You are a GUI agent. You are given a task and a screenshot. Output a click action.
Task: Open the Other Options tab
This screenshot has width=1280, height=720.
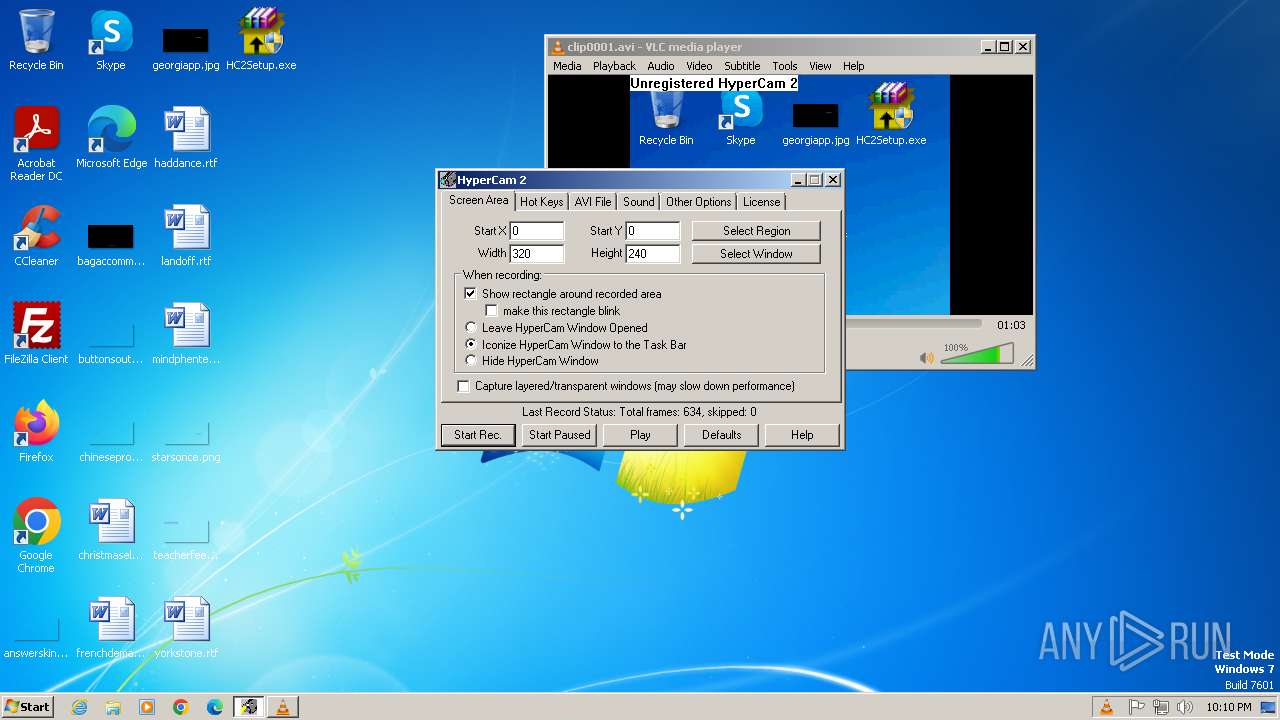[699, 202]
